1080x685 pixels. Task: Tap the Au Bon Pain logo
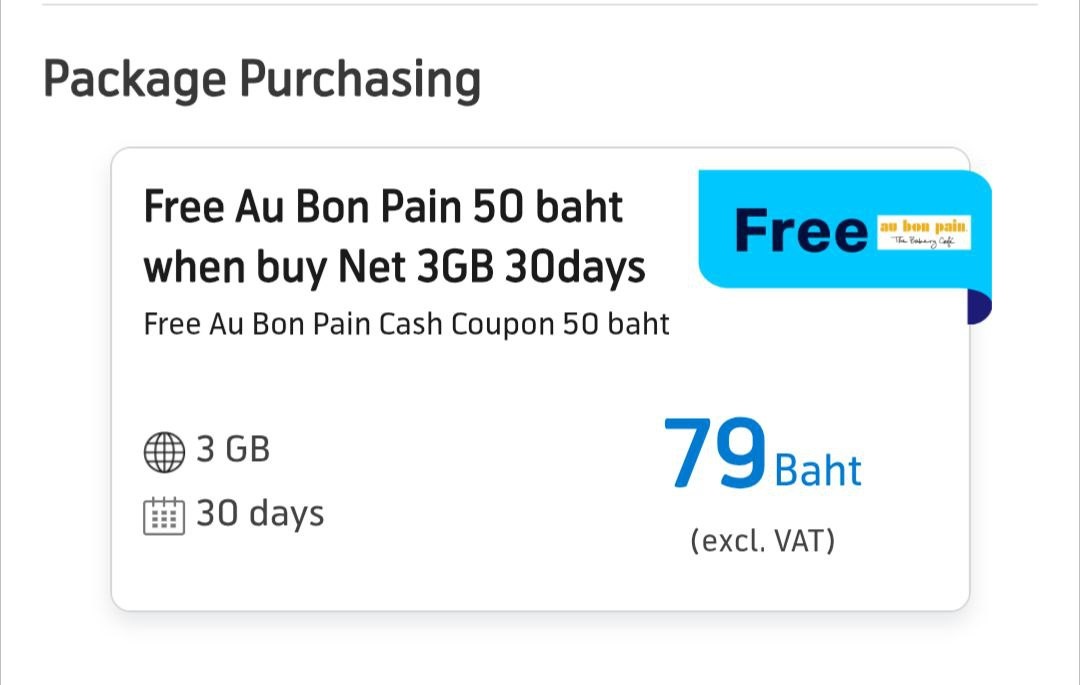tap(924, 231)
